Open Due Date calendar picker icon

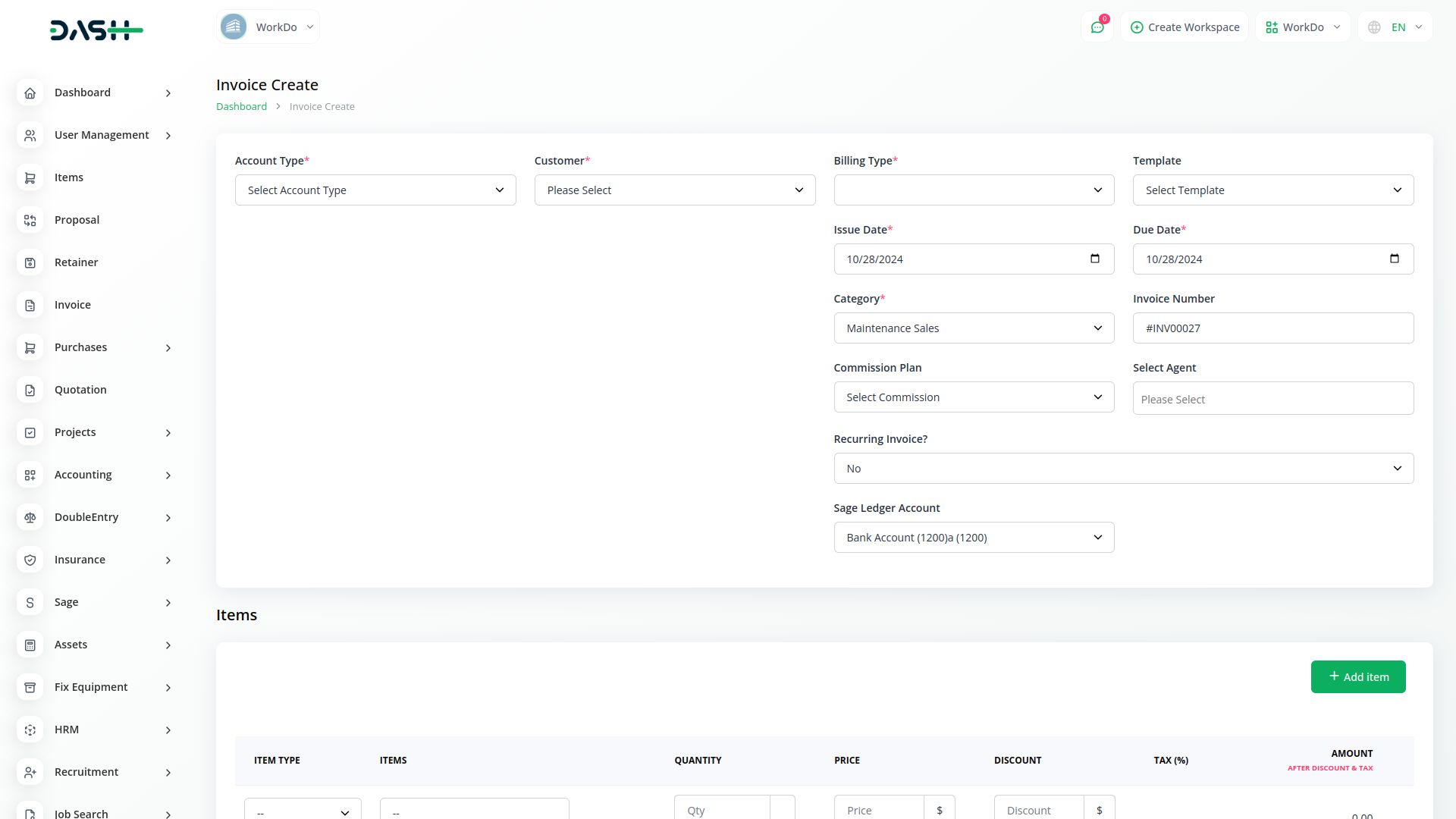[1394, 259]
